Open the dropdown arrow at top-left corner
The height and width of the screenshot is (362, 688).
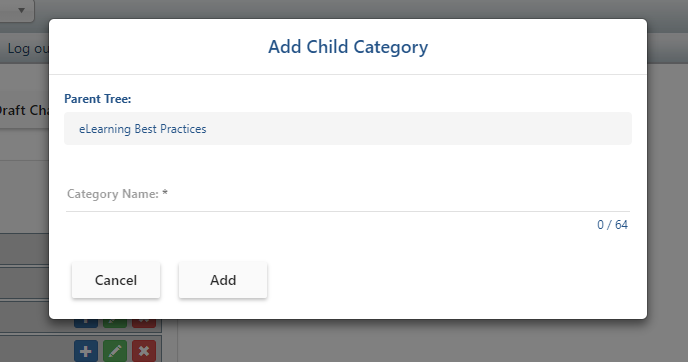[x=21, y=10]
